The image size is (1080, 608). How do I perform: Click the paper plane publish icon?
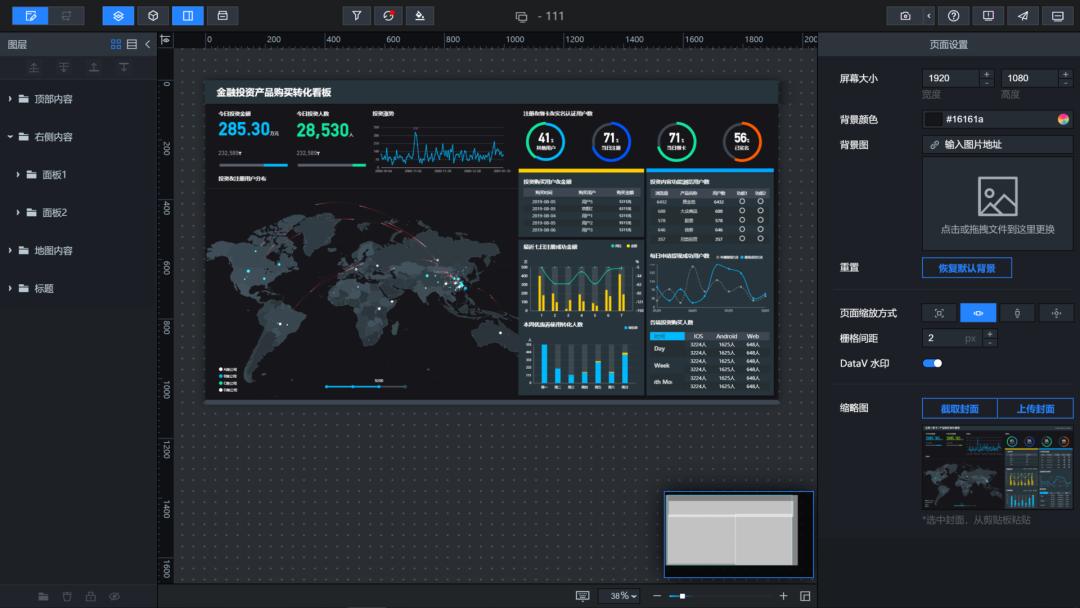pyautogui.click(x=1022, y=16)
